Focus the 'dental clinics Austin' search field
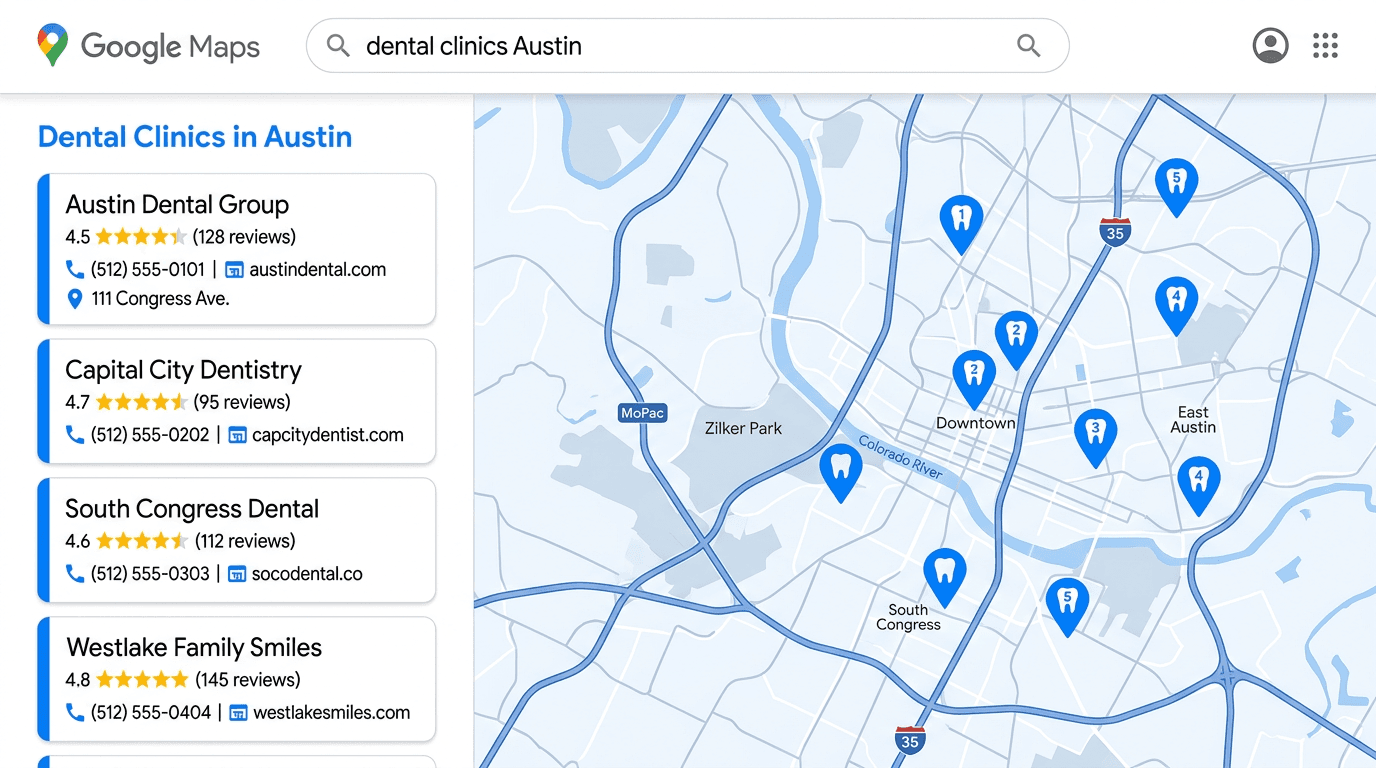The width and height of the screenshot is (1376, 768). [687, 45]
